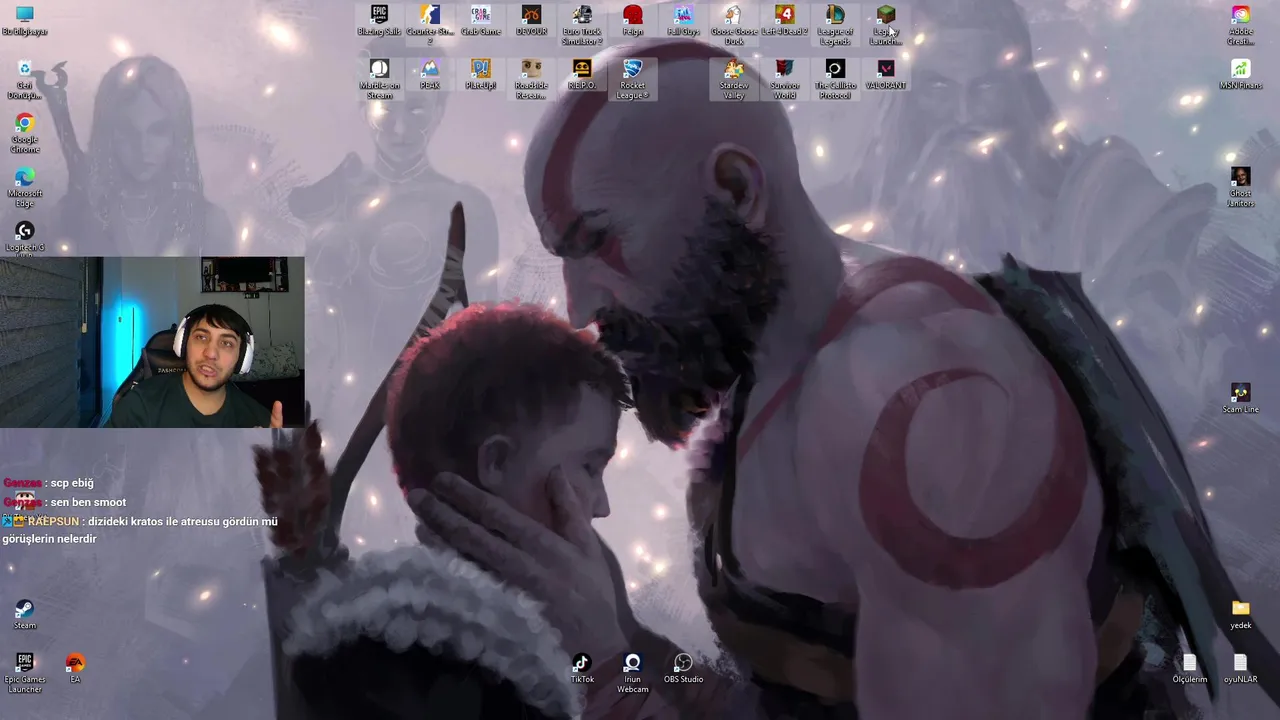Launch the Steam desktop shortcut
1280x720 pixels.
(24, 614)
